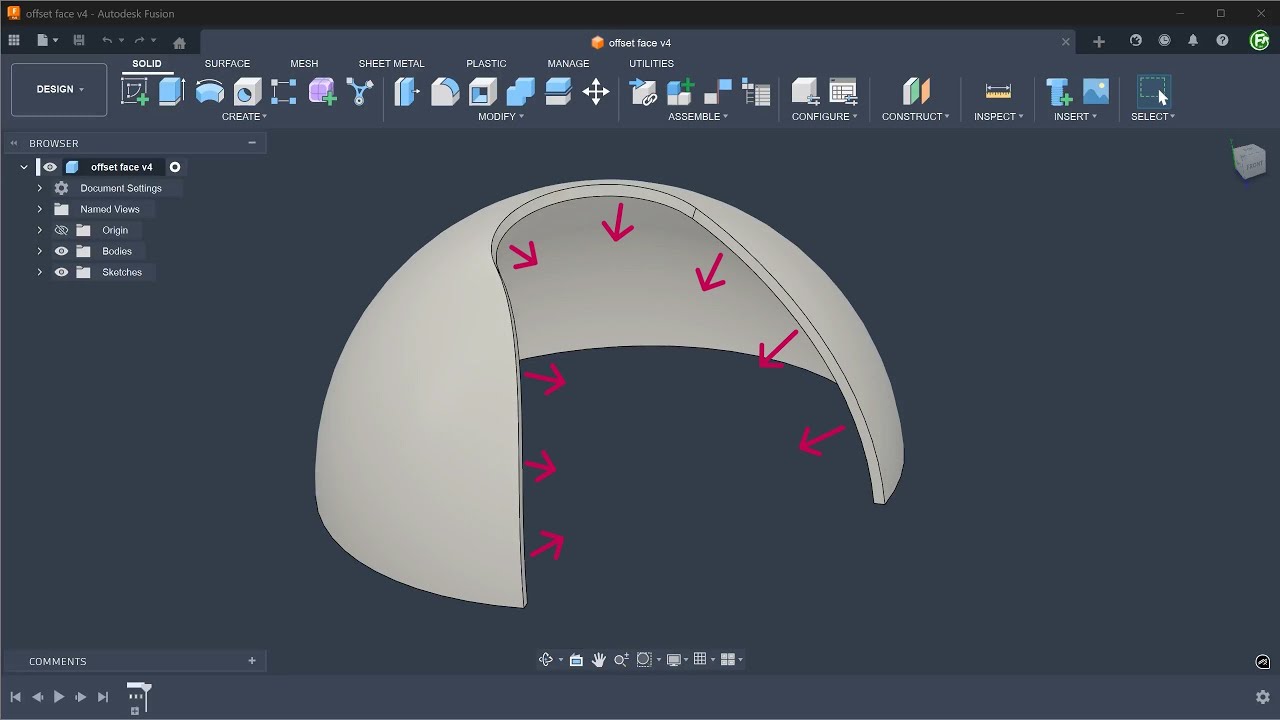The height and width of the screenshot is (720, 1280).
Task: Open the purple Create Form tool
Action: pyautogui.click(x=322, y=92)
